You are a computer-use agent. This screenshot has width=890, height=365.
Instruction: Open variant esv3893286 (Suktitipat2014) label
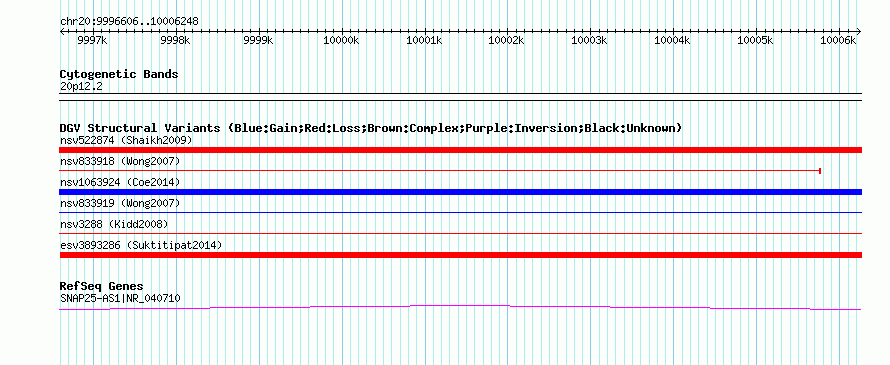pos(141,245)
